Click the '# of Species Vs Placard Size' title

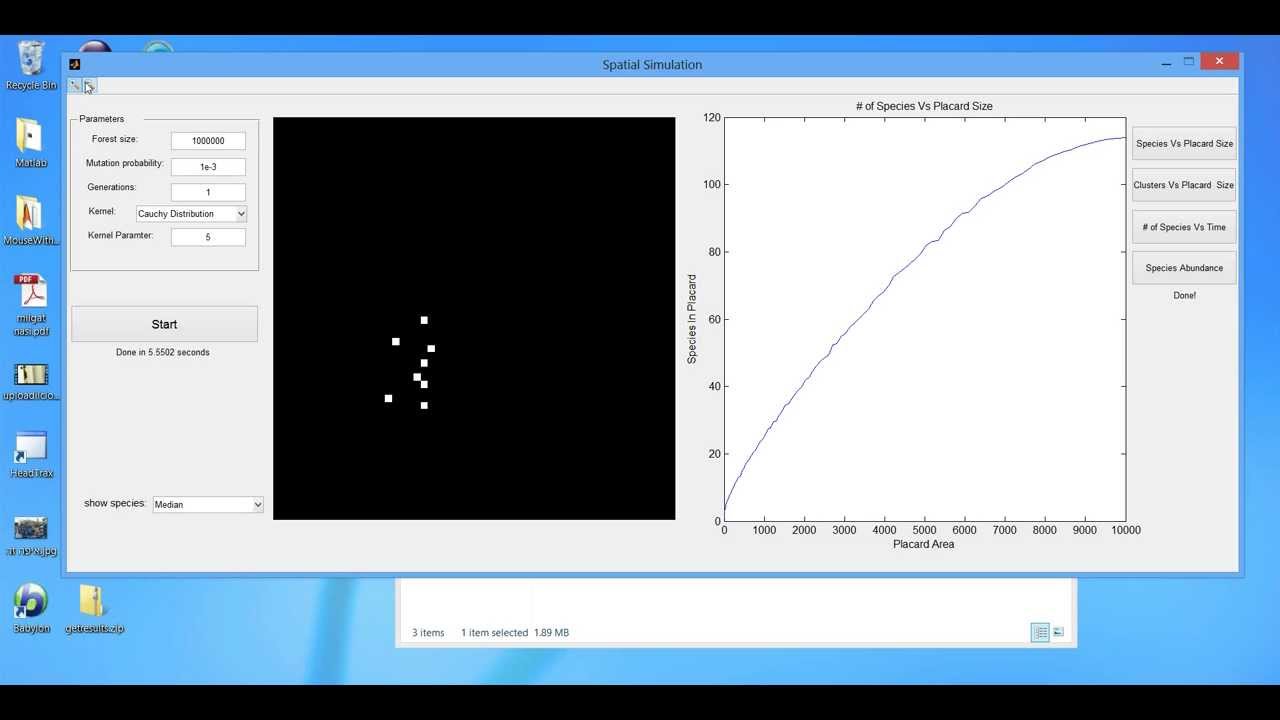point(924,106)
